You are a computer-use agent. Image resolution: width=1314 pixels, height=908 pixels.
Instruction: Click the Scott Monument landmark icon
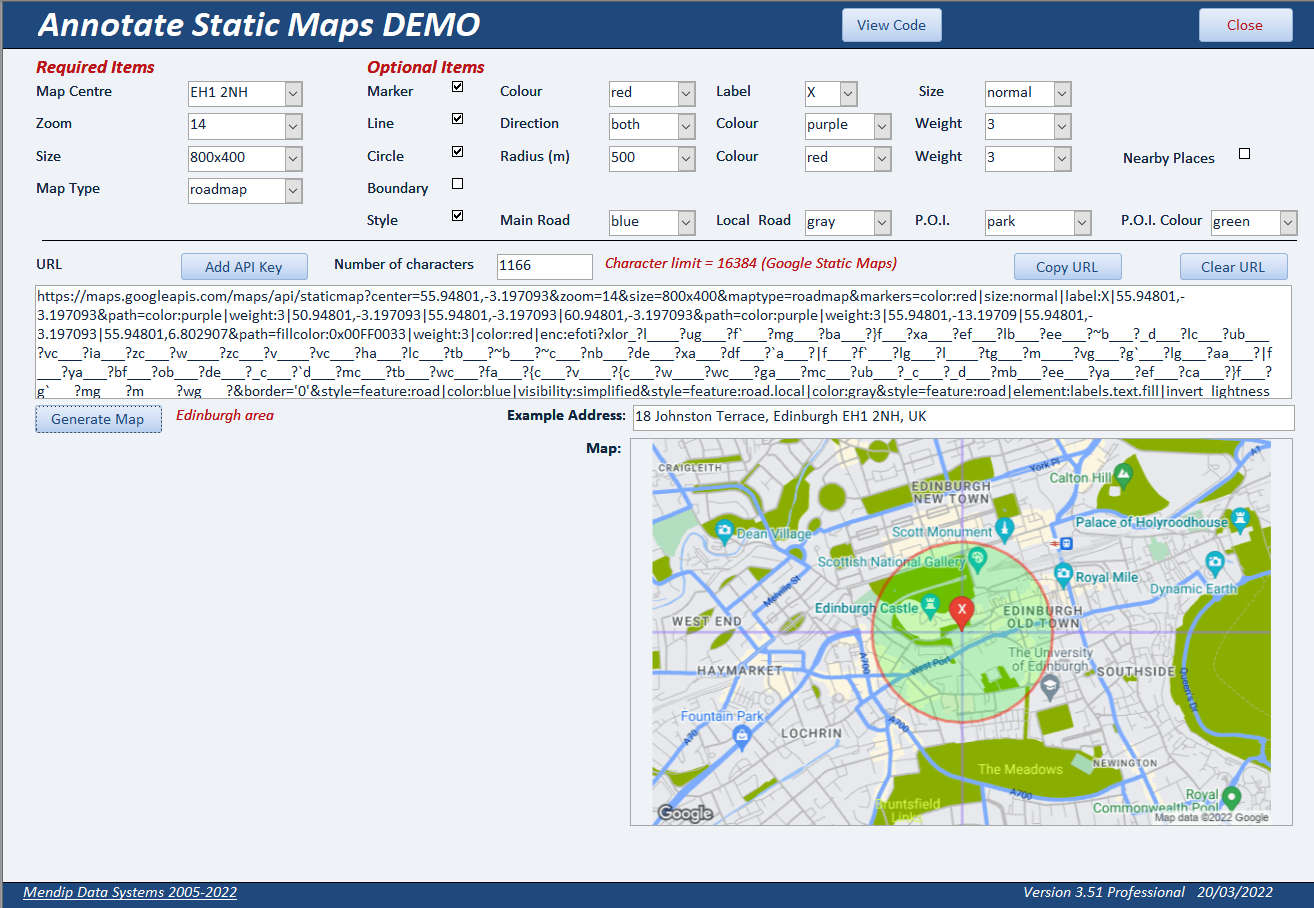coord(1006,528)
